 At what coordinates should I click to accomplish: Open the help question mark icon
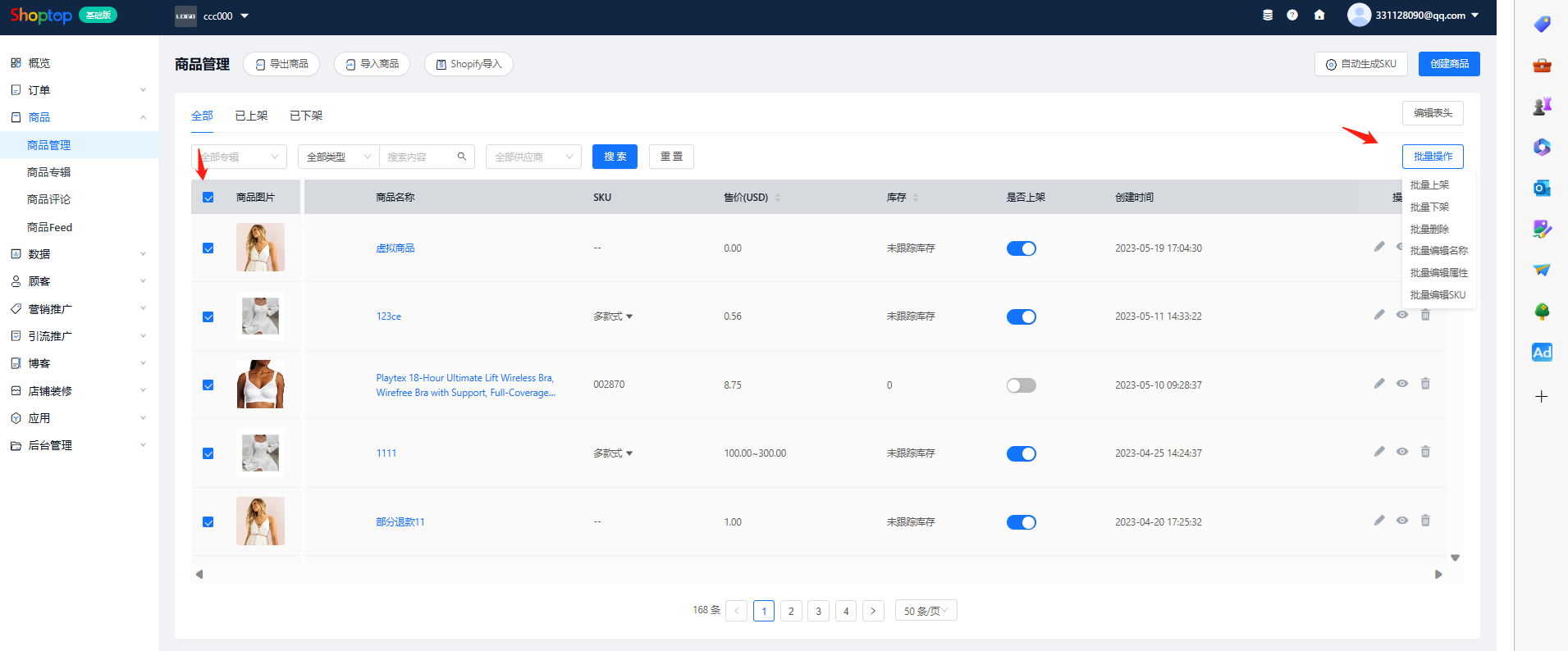(1292, 15)
